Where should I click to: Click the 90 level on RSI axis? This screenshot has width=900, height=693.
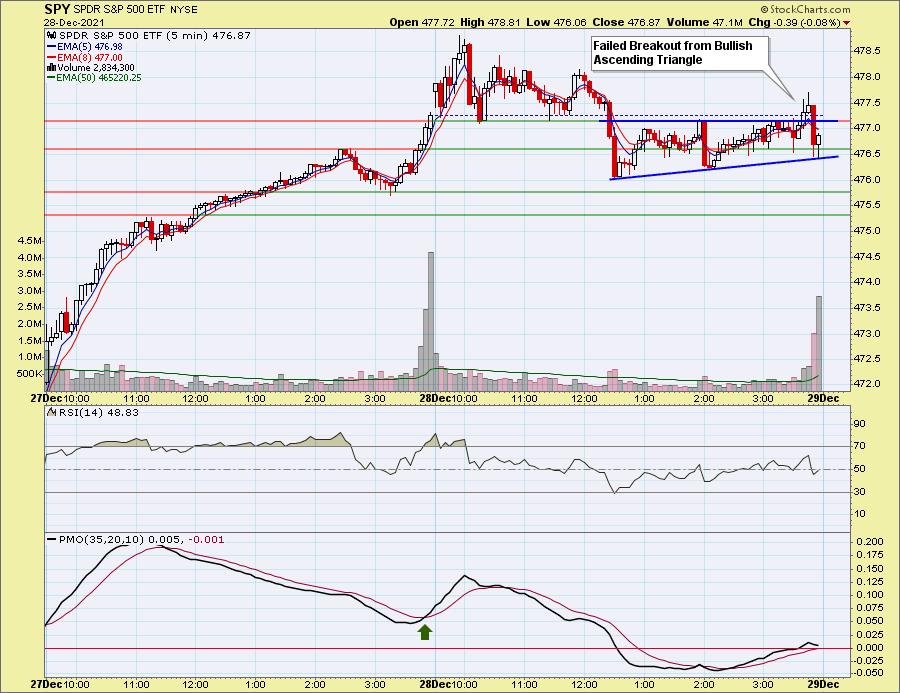click(x=860, y=424)
